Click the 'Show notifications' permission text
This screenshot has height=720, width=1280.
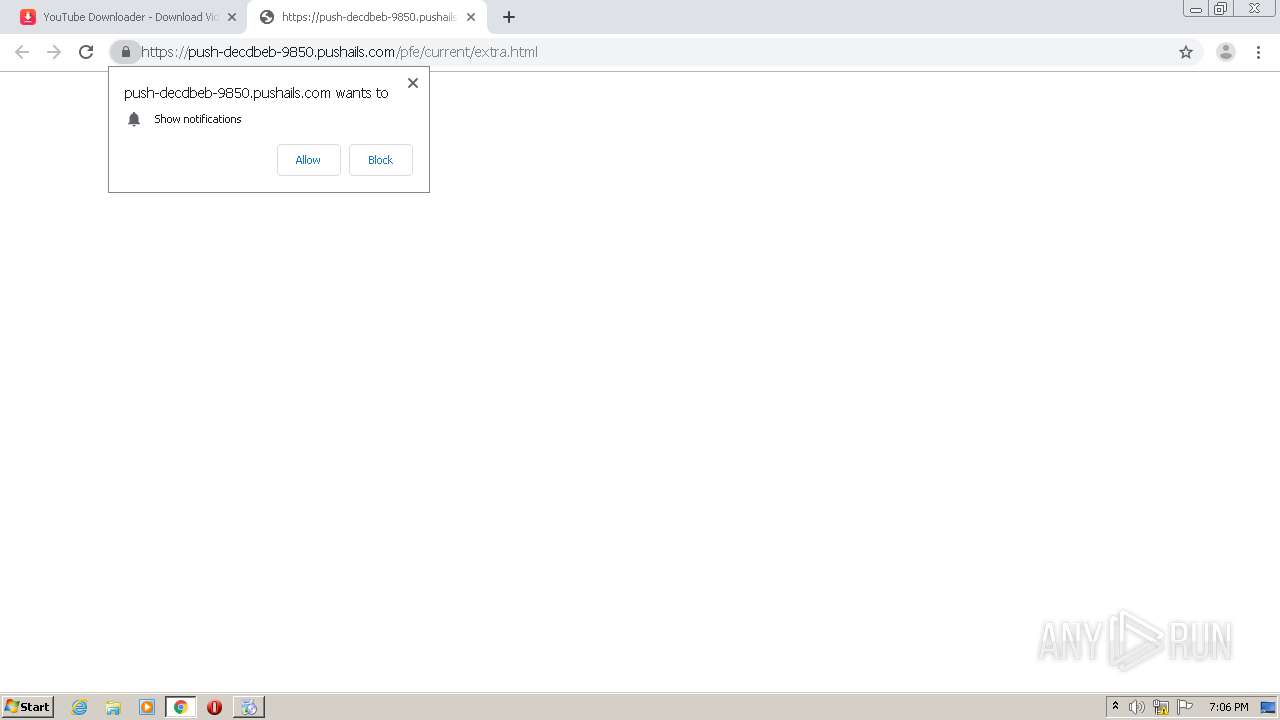198,119
